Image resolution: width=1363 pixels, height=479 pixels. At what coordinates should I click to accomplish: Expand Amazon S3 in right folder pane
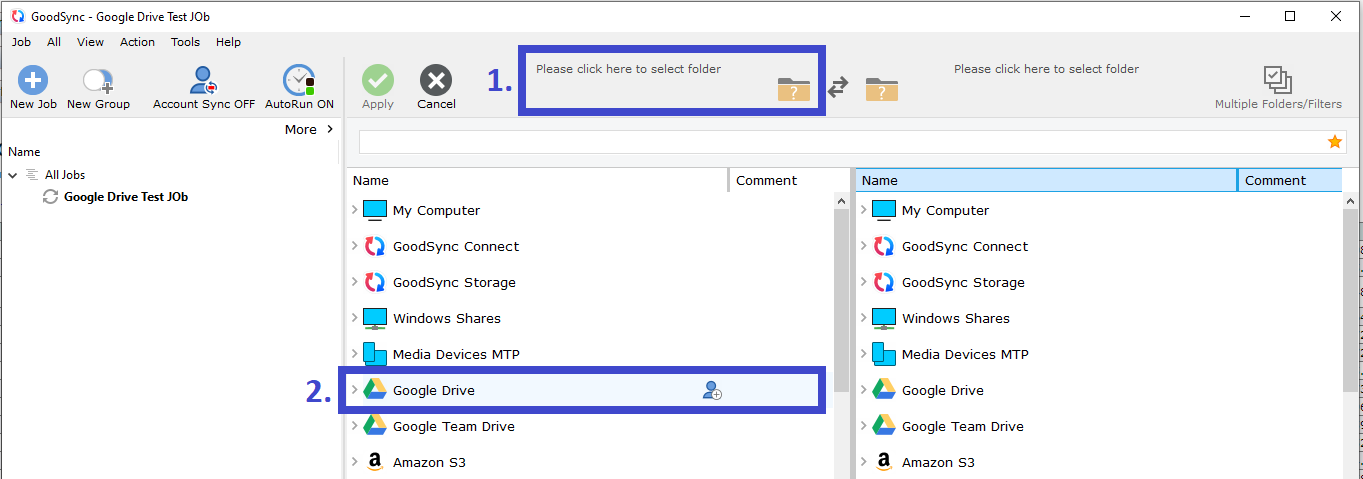[x=864, y=462]
